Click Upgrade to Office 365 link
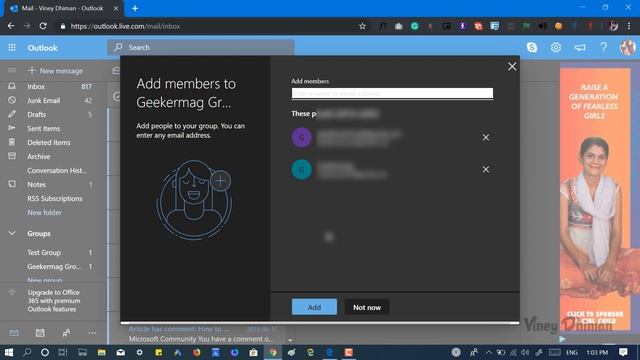This screenshot has height=360, width=640. pyautogui.click(x=53, y=301)
